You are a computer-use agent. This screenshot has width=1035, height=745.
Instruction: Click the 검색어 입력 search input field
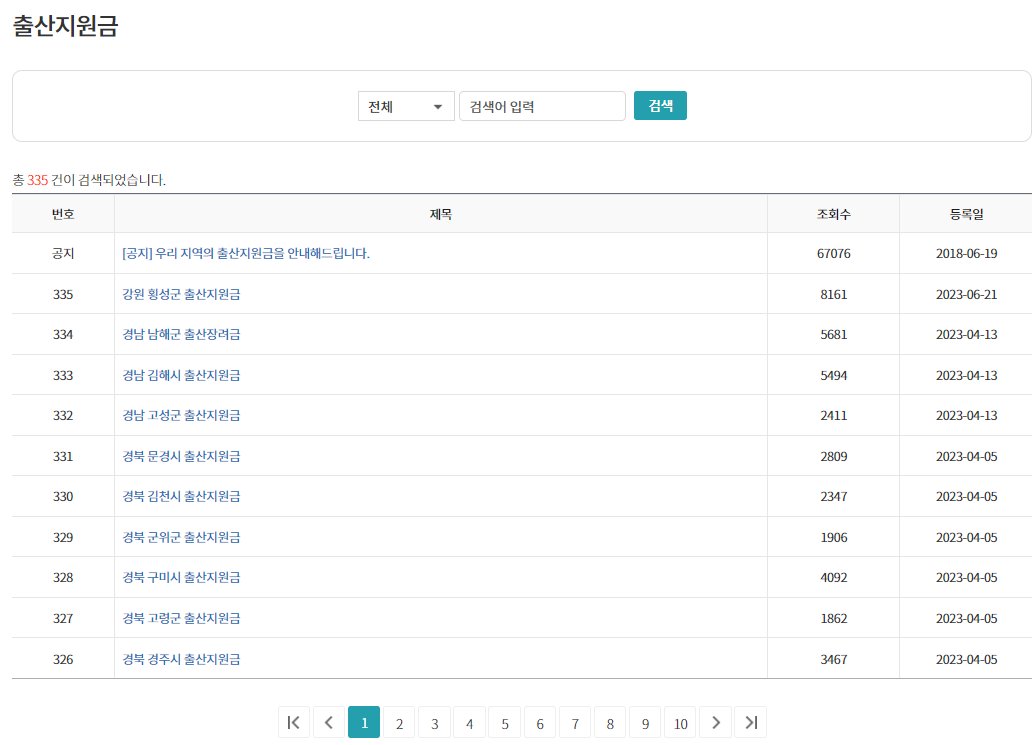pyautogui.click(x=542, y=105)
